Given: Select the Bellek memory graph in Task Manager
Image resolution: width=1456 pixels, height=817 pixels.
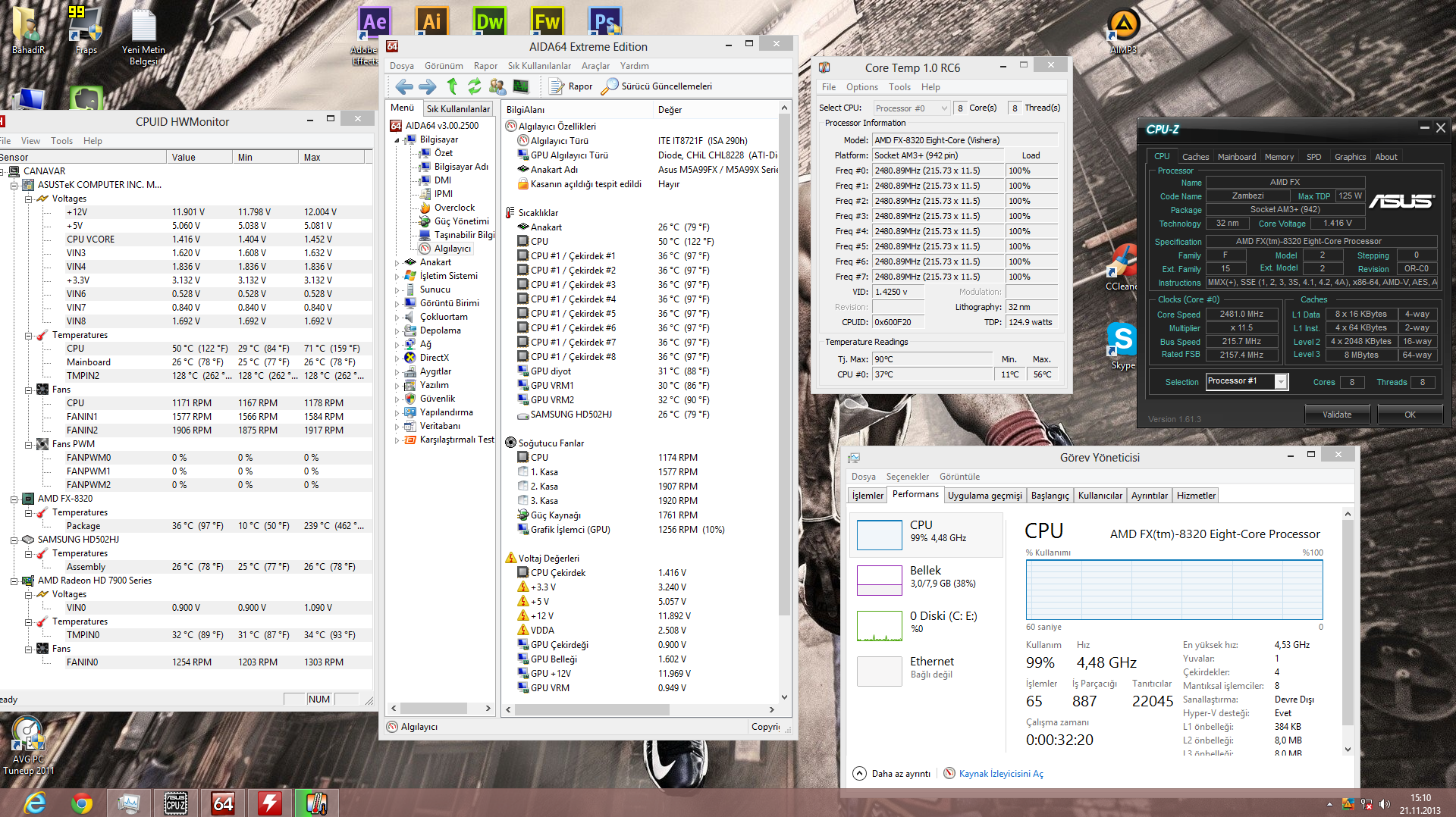Looking at the screenshot, I should point(879,580).
